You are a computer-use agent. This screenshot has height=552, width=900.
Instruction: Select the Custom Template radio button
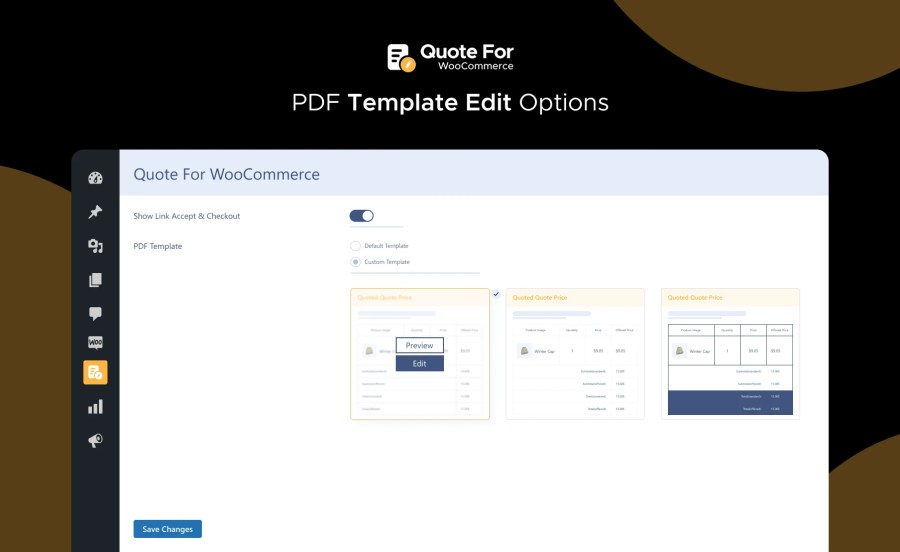tap(355, 262)
